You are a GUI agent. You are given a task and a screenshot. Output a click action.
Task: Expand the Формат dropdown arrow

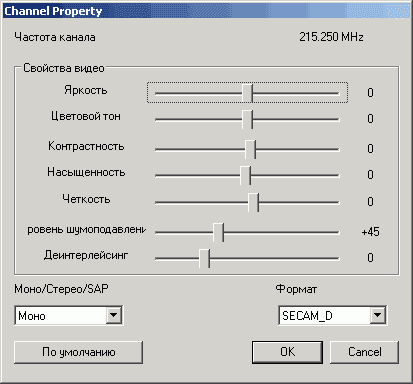378,315
